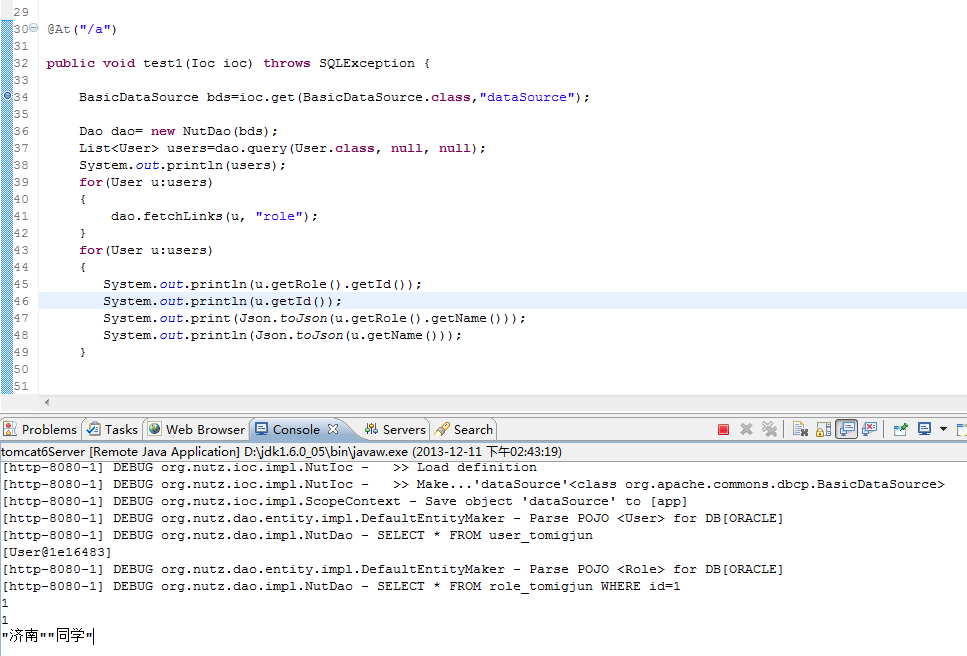The width and height of the screenshot is (967, 656).
Task: Click the @At("/a") annotation
Action: [82, 29]
